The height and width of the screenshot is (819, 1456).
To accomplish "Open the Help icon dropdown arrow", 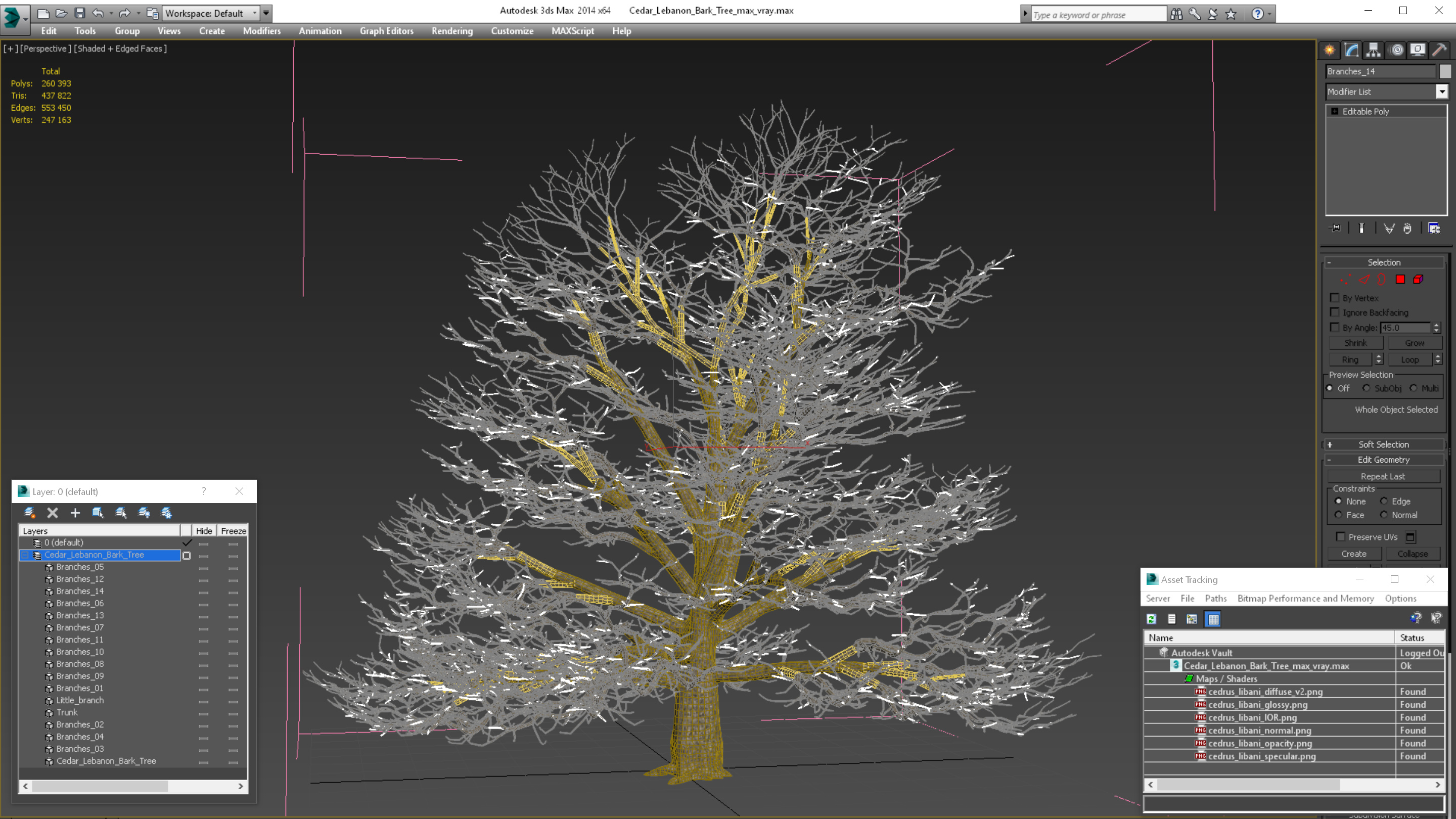I will point(1270,14).
